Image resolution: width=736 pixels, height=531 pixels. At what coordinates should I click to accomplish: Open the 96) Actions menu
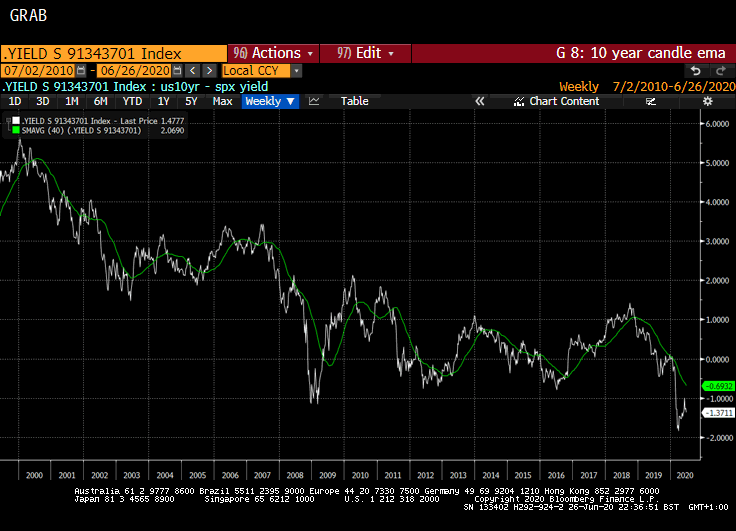tap(274, 53)
